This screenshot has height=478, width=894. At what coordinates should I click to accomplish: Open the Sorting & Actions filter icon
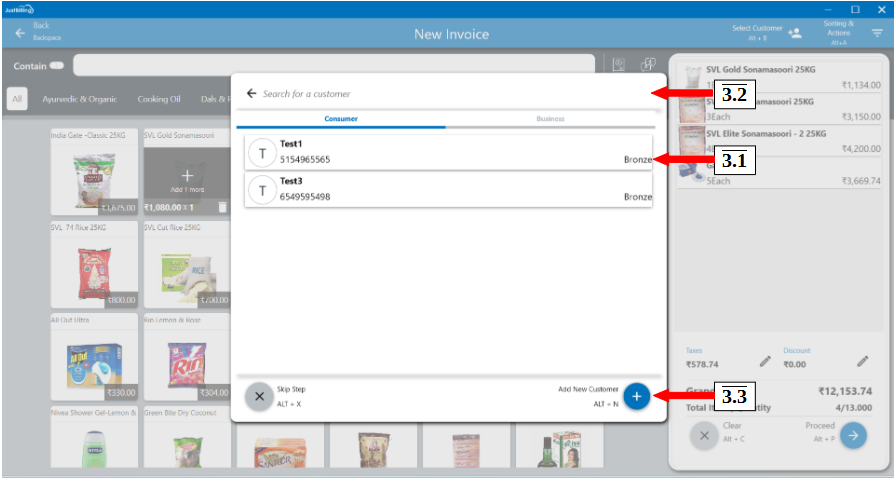(x=877, y=33)
